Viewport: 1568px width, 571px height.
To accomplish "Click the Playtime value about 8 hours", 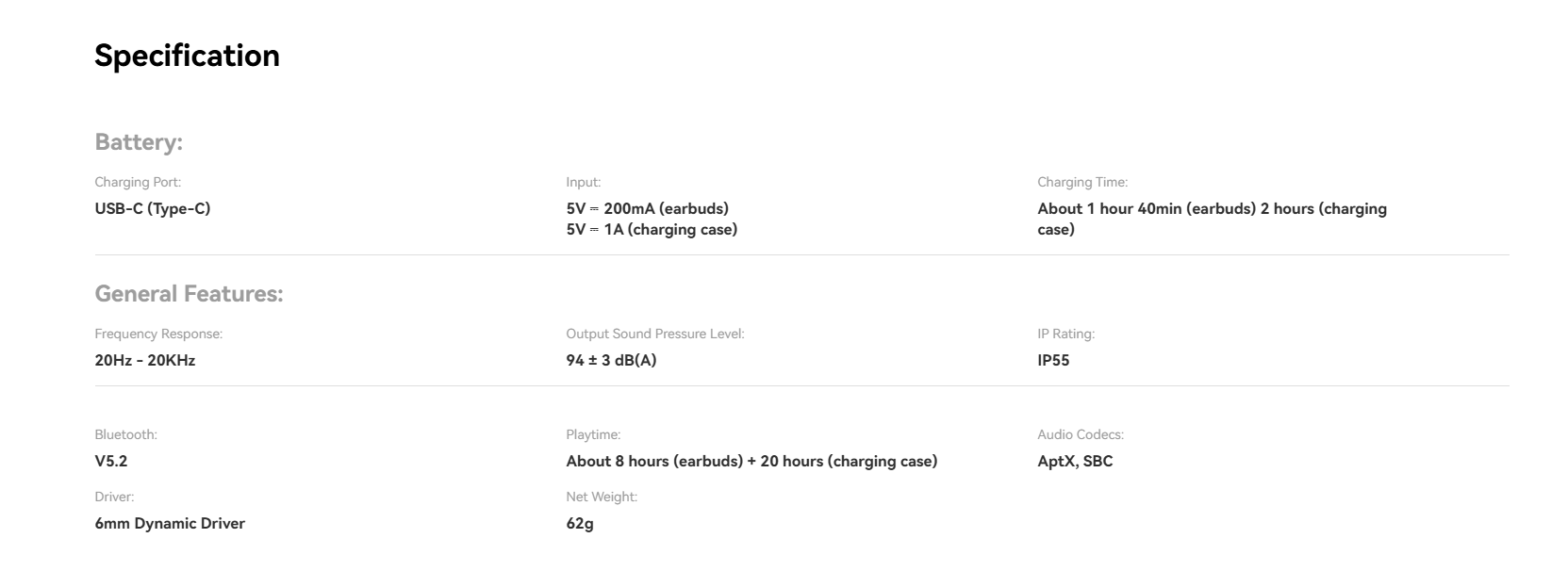I will (751, 461).
